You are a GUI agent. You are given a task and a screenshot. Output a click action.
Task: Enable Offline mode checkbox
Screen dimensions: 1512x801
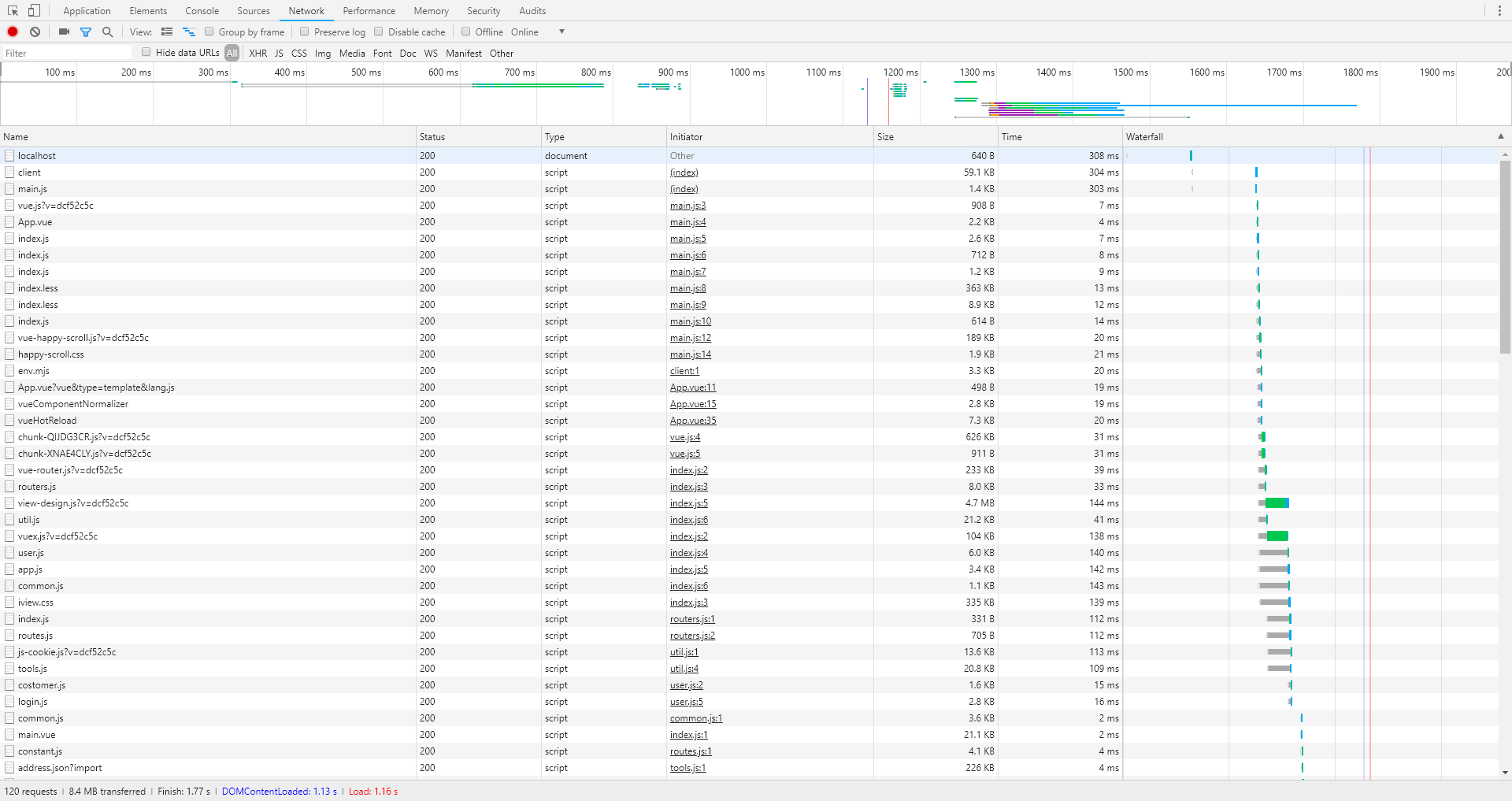pyautogui.click(x=466, y=32)
